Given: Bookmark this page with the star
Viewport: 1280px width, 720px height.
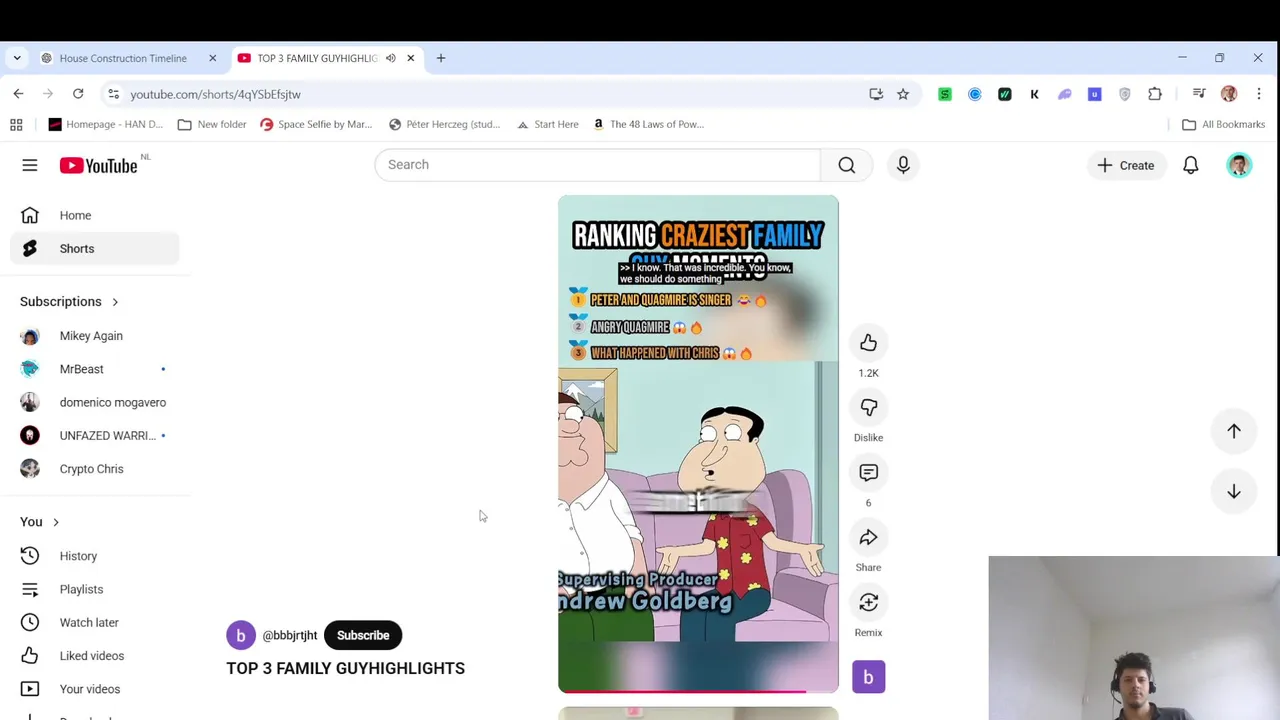Looking at the screenshot, I should [x=903, y=94].
